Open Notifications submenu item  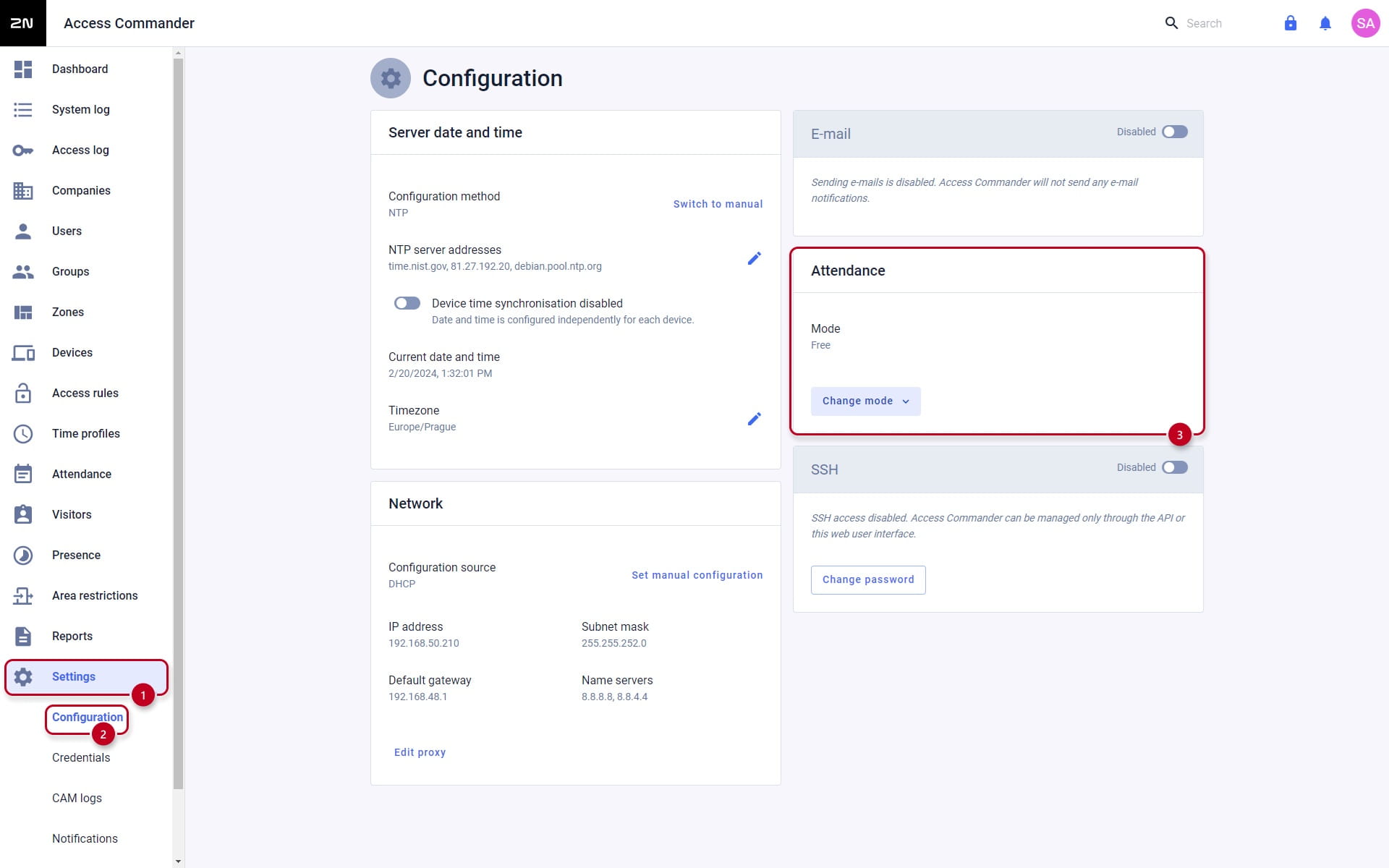point(85,839)
